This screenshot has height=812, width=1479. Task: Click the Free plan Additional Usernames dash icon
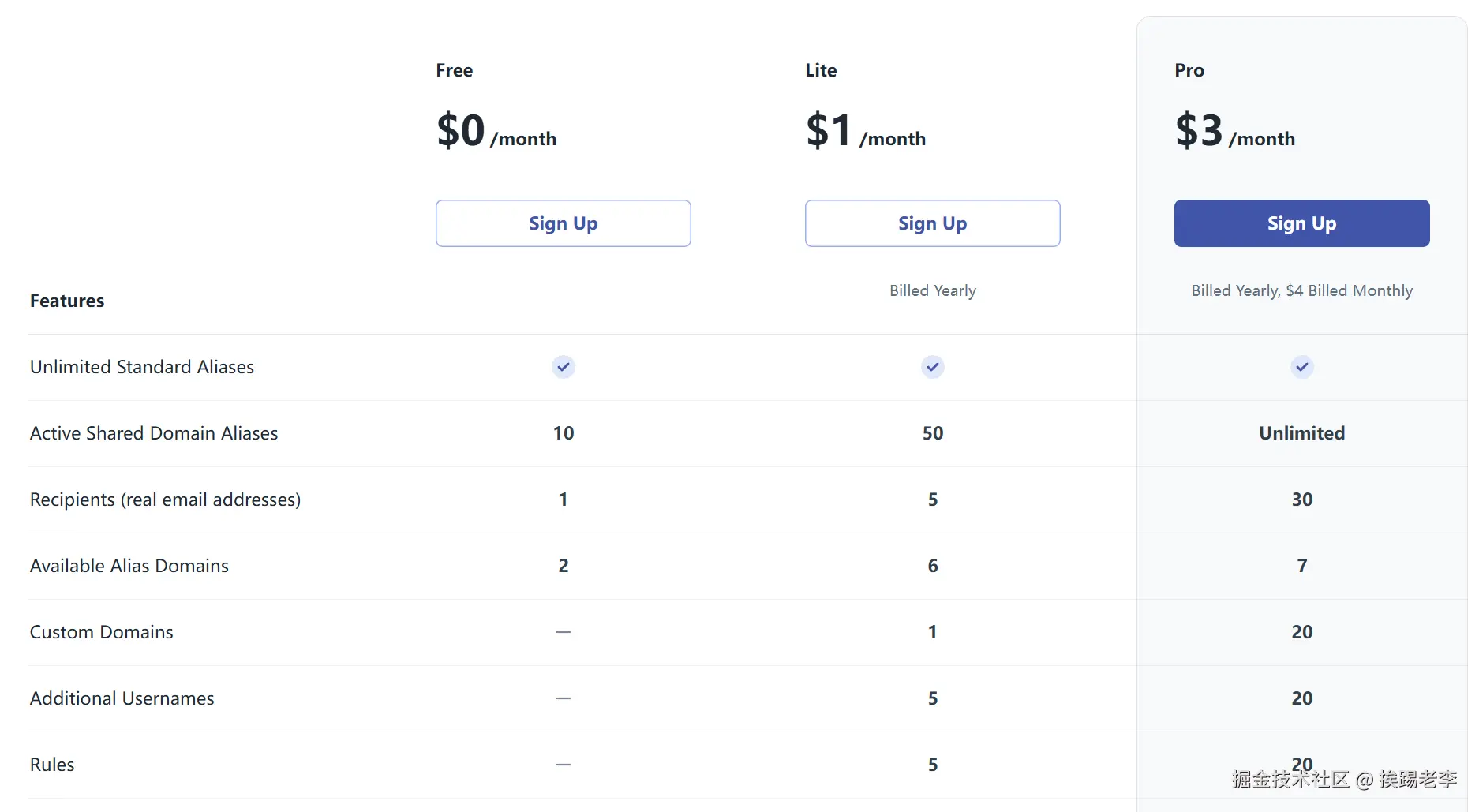(x=563, y=698)
